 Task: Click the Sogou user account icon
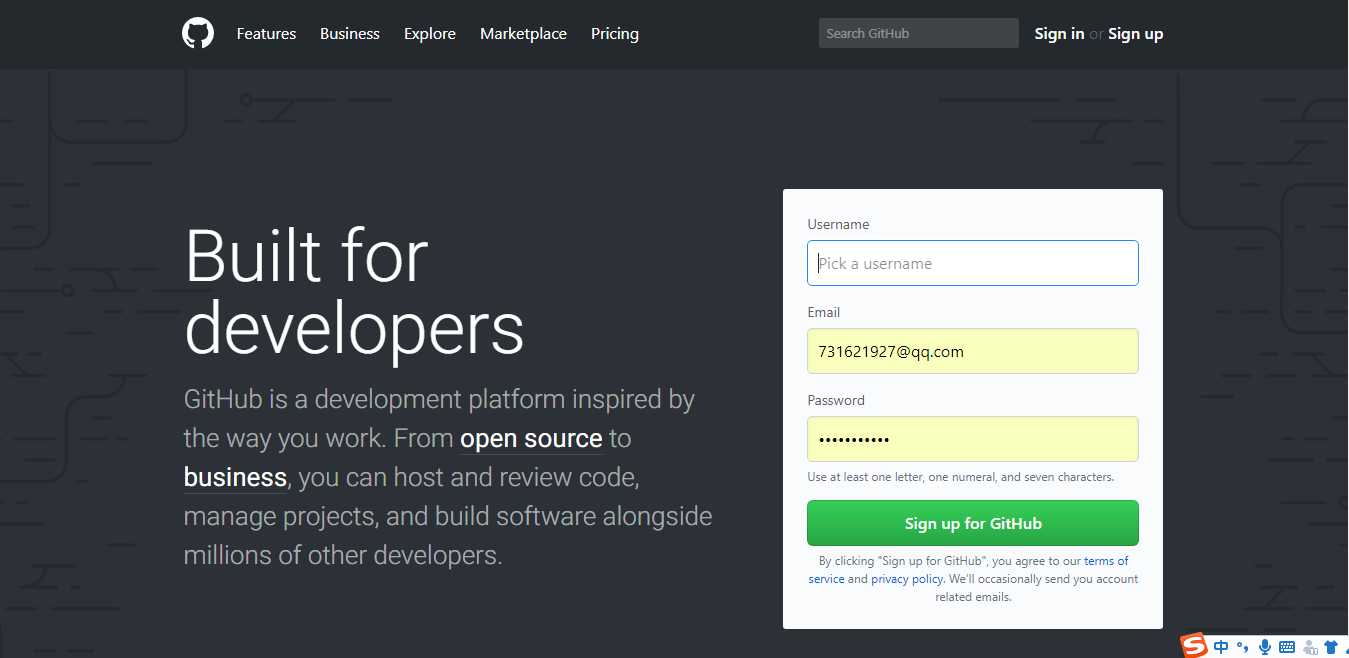(x=1310, y=647)
